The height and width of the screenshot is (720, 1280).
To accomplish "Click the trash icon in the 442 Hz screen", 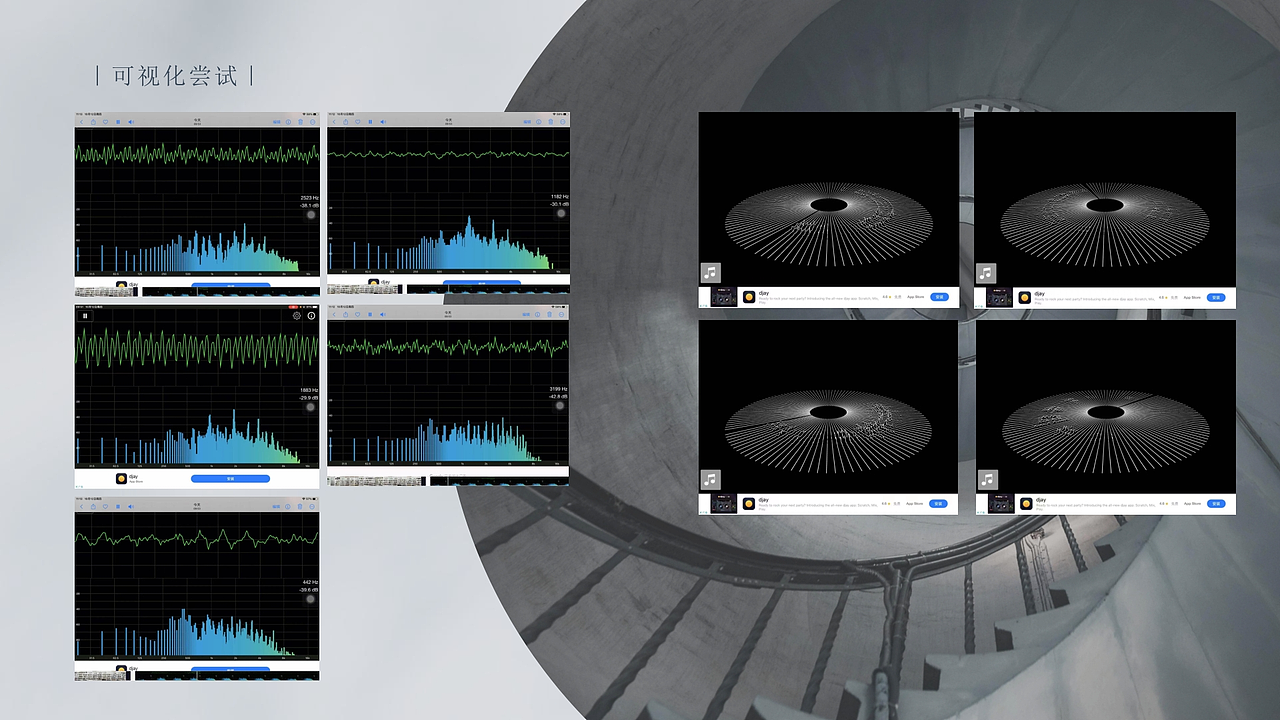I will 300,507.
